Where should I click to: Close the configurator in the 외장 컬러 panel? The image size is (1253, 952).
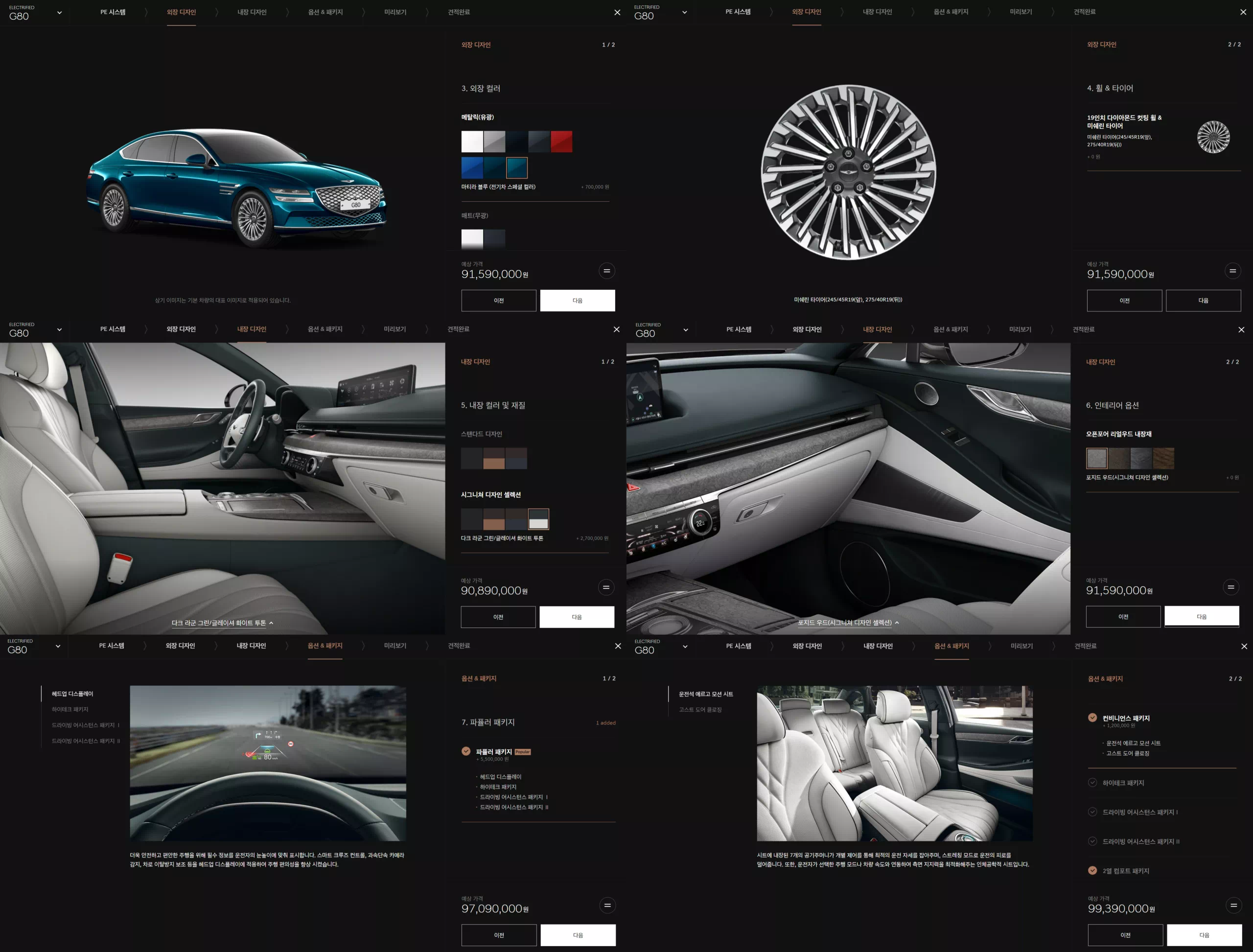(617, 12)
